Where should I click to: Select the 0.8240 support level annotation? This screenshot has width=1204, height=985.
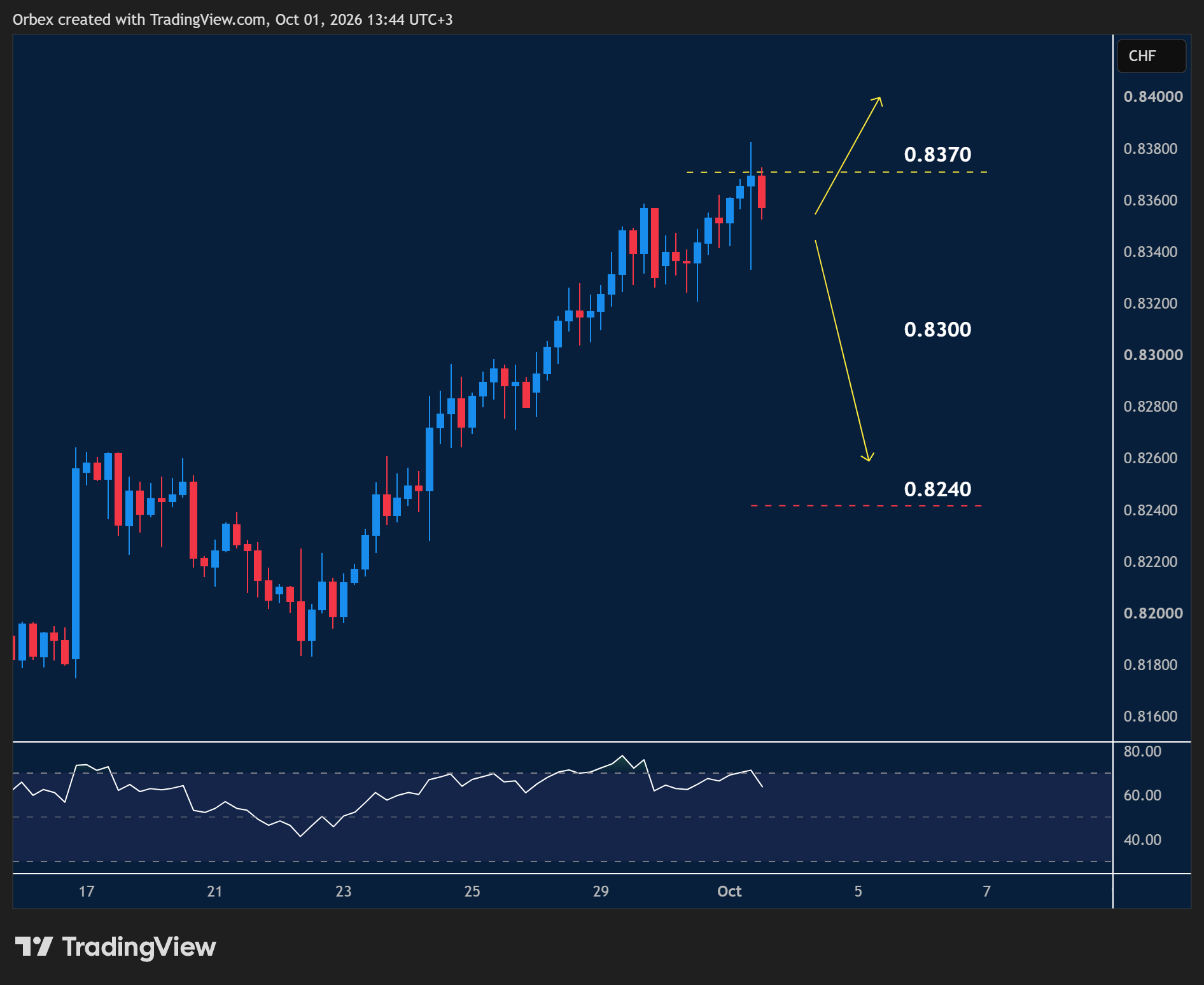[x=937, y=489]
